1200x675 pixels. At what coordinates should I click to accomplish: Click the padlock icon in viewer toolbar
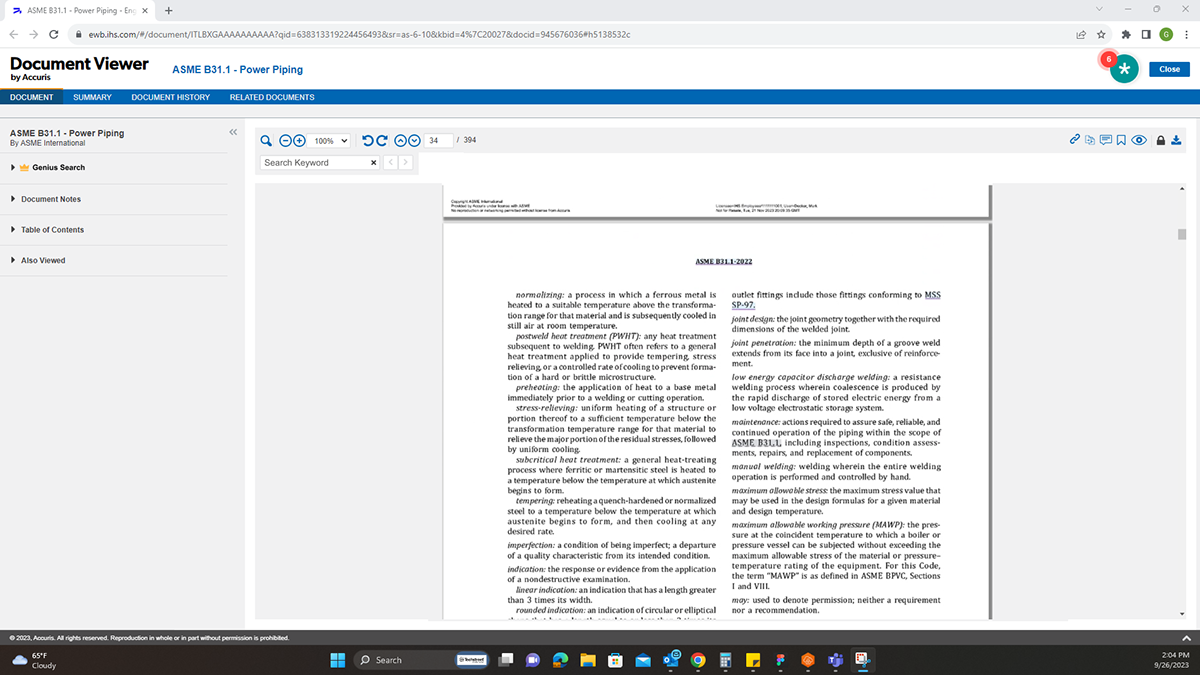1161,140
